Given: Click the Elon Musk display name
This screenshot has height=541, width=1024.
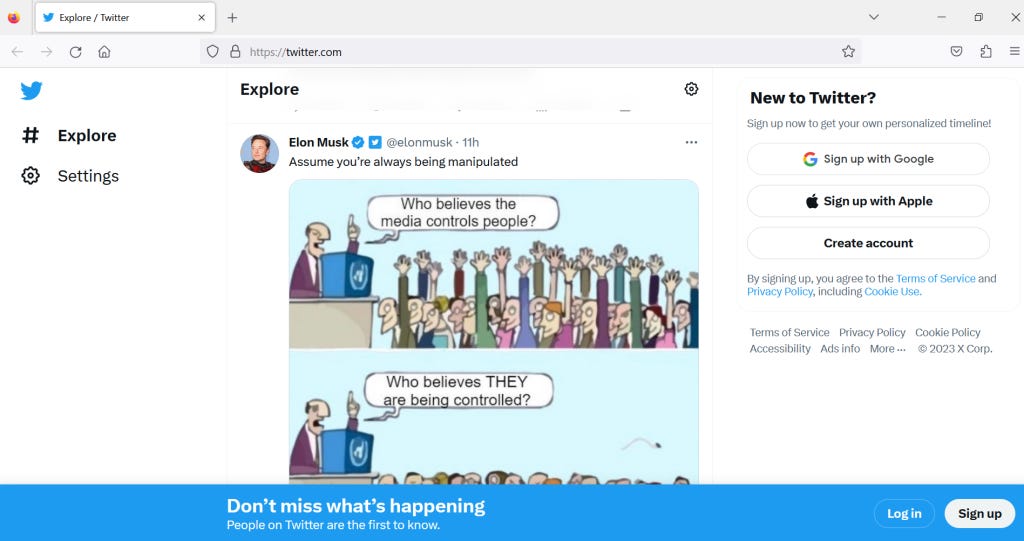Looking at the screenshot, I should tap(319, 142).
